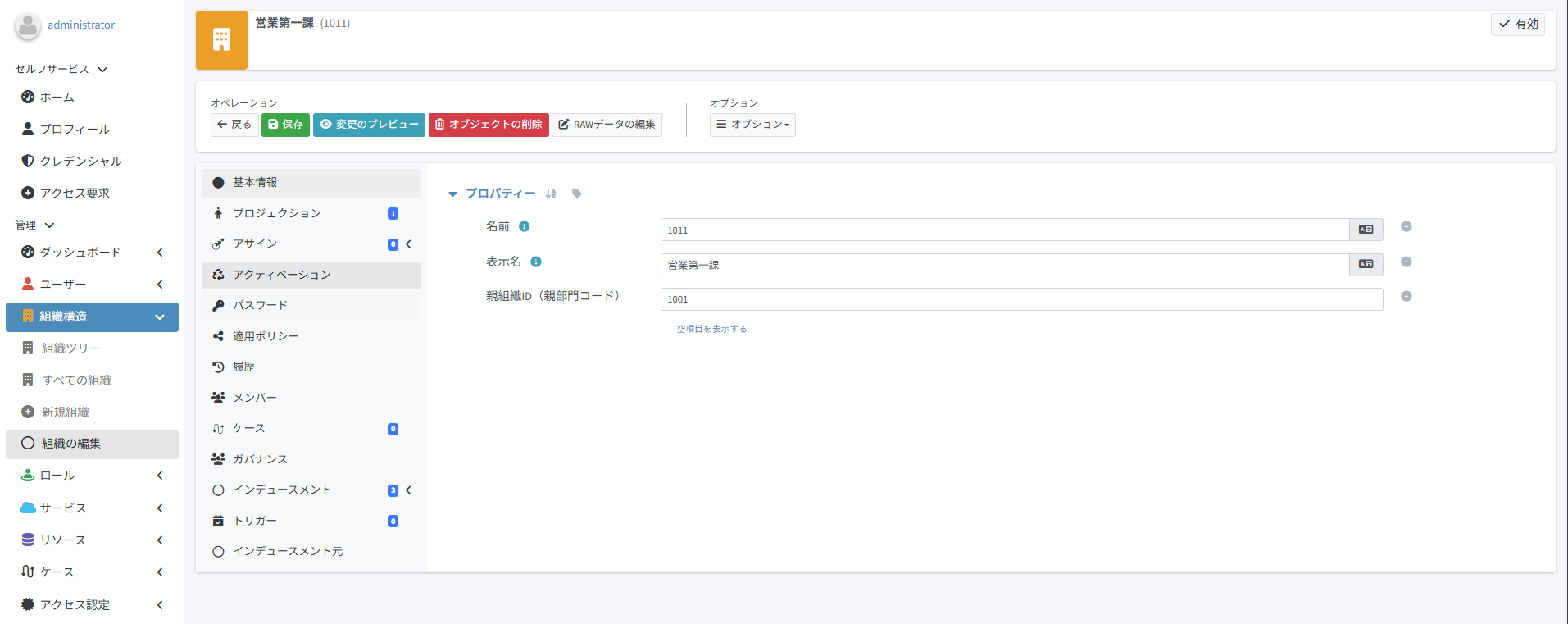Select the パスワード tab
This screenshot has width=1568, height=624.
pyautogui.click(x=311, y=306)
